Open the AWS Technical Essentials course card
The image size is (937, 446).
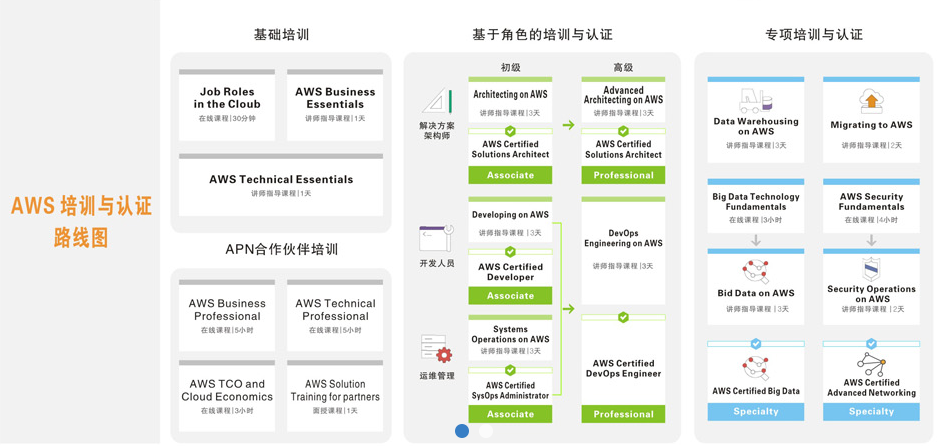281,185
